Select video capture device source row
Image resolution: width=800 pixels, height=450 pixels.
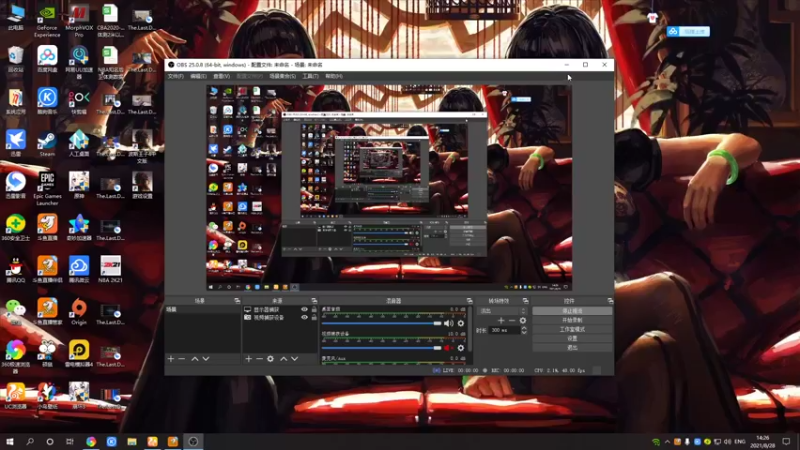(280, 317)
